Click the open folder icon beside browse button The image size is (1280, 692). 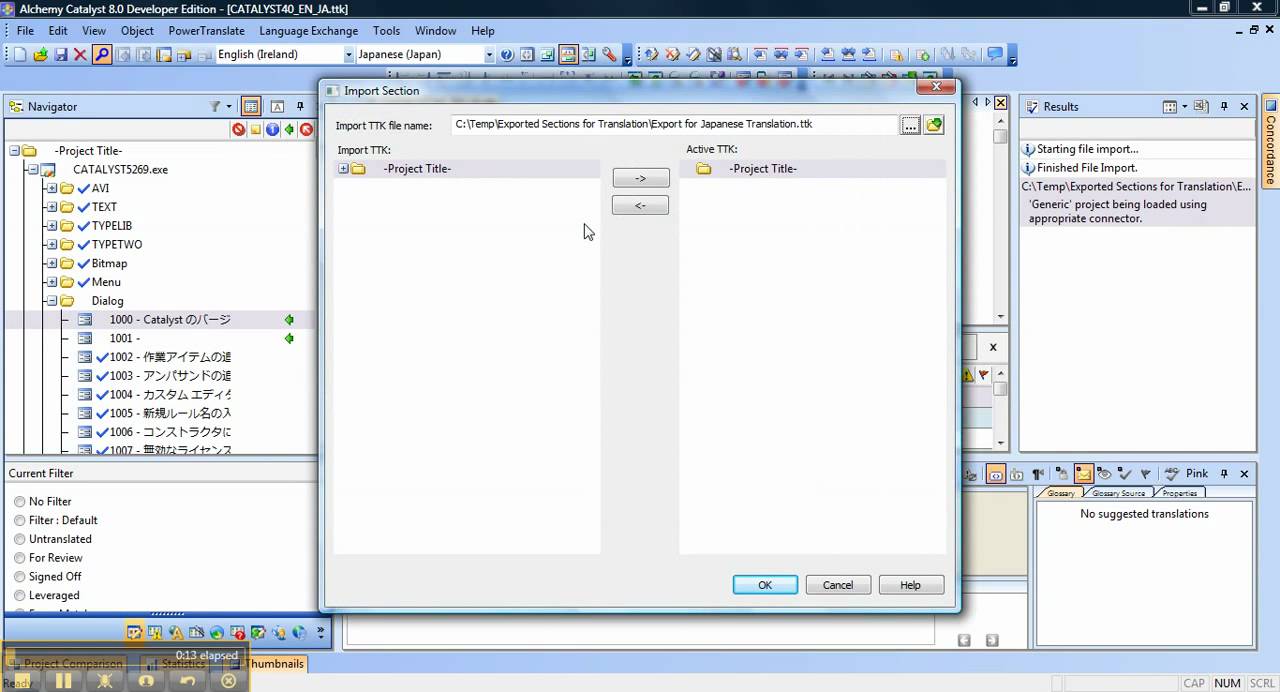coord(934,125)
